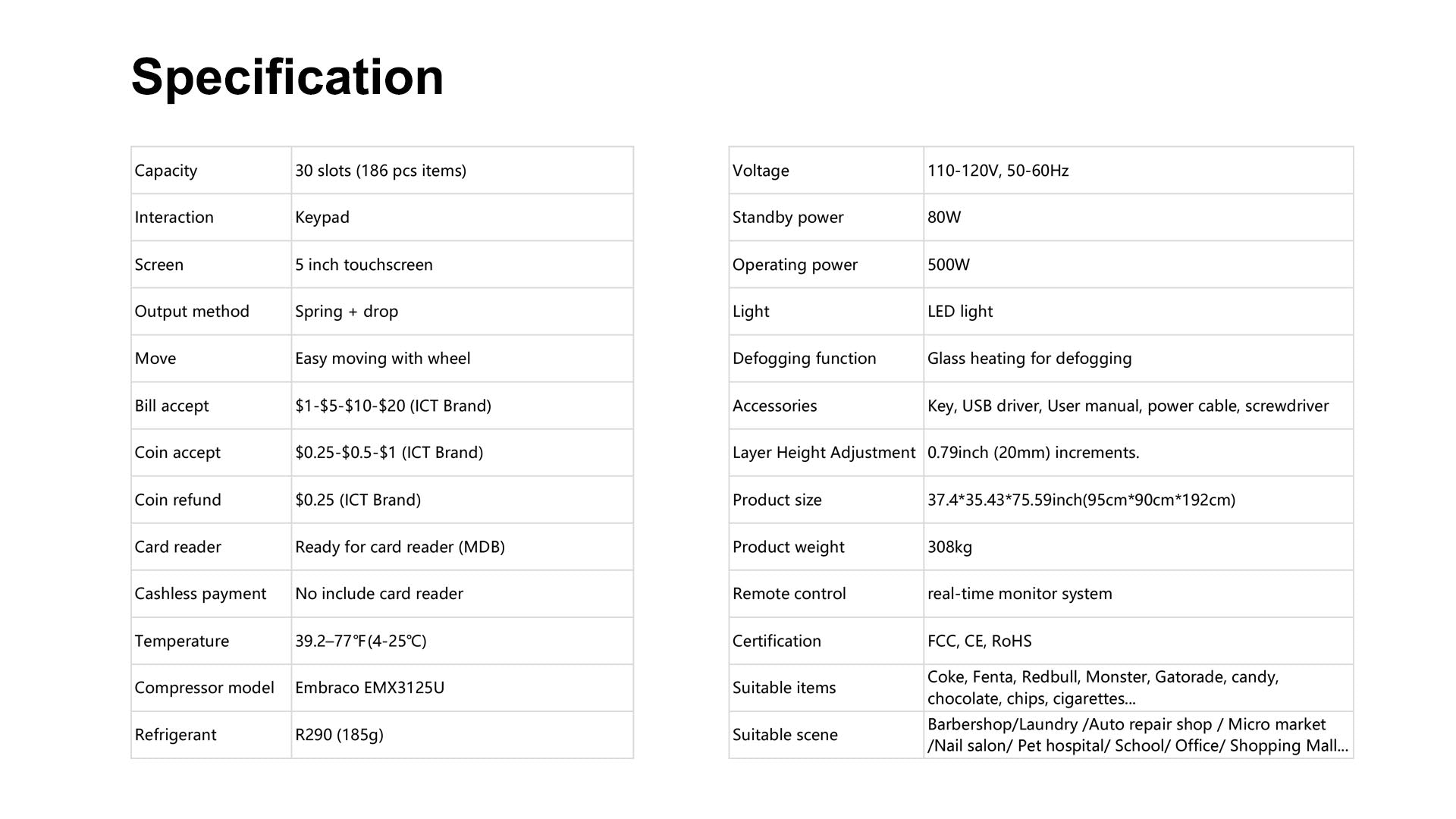Viewport: 1456px width, 819px height.
Task: Click the Specification heading
Action: click(x=287, y=77)
